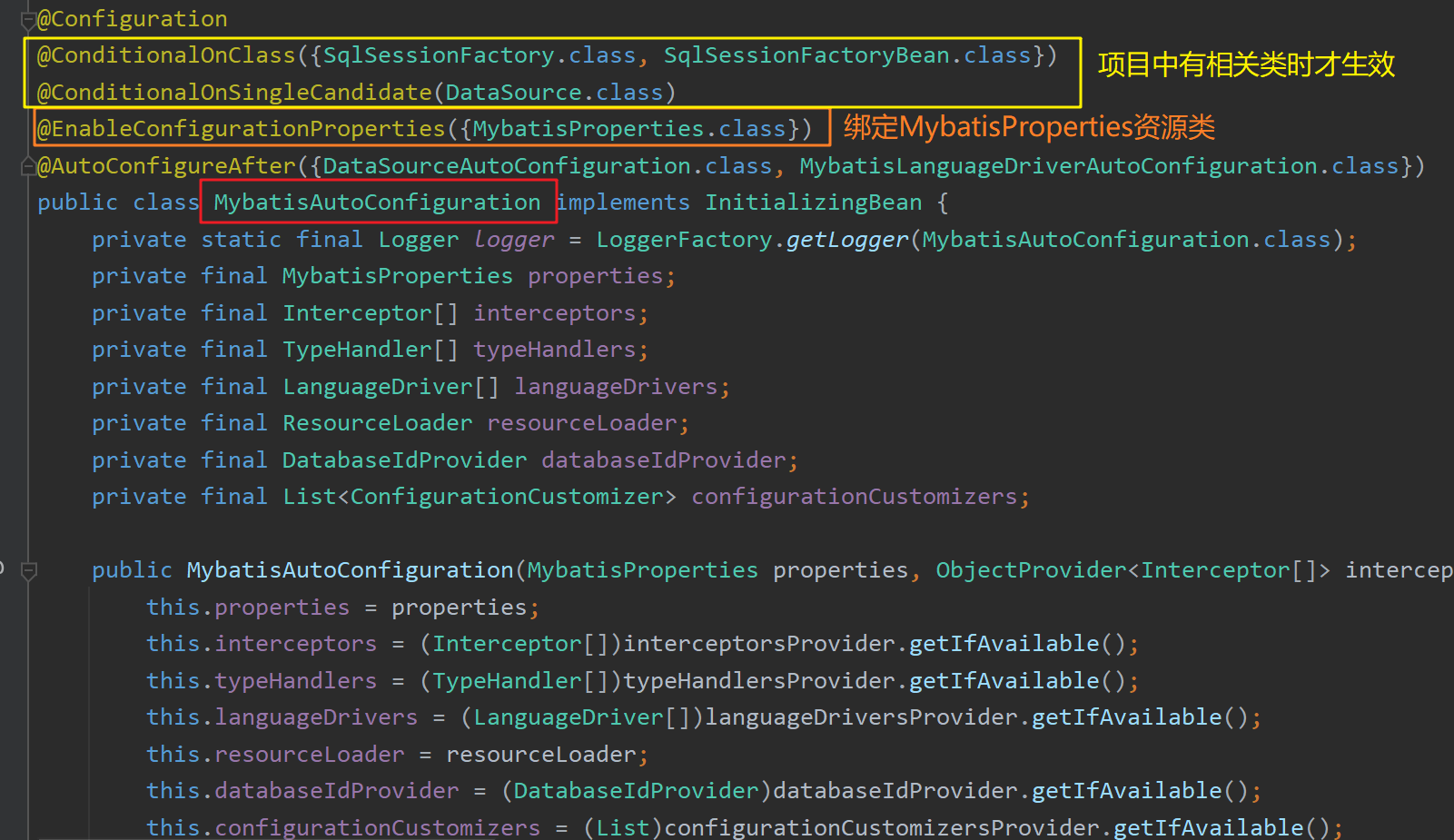1454x840 pixels.
Task: Click class name MybatisAutoConfiguration in class declaration
Action: [377, 203]
